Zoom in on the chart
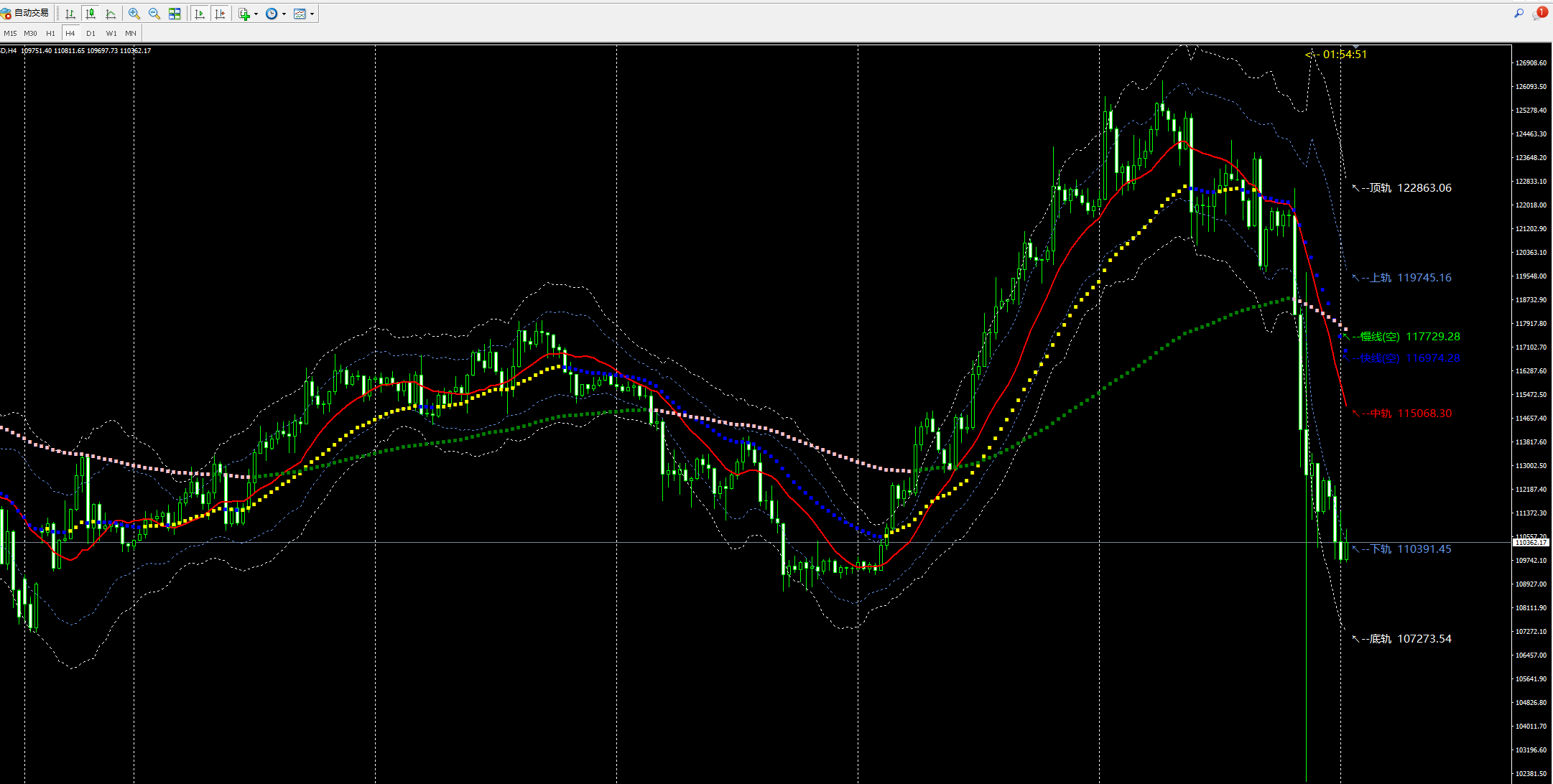This screenshot has width=1553, height=784. tap(134, 14)
